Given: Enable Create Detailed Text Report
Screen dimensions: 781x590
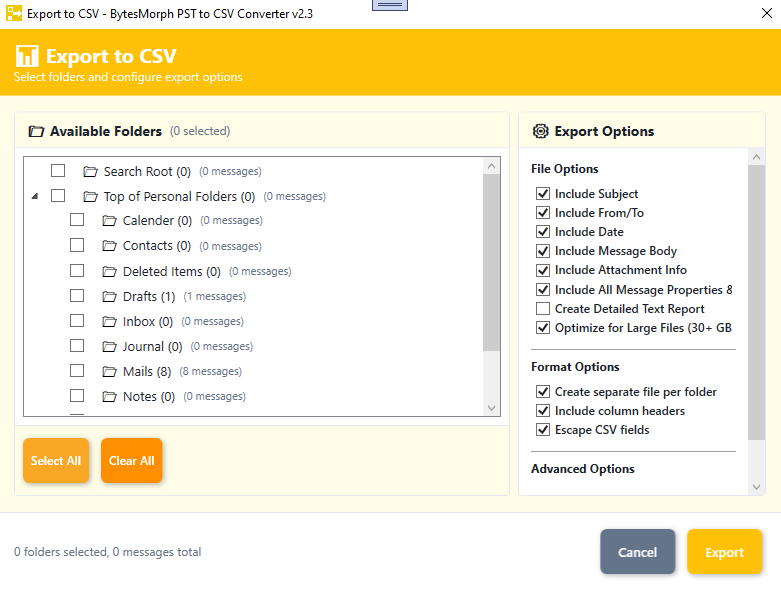Looking at the screenshot, I should tap(543, 309).
